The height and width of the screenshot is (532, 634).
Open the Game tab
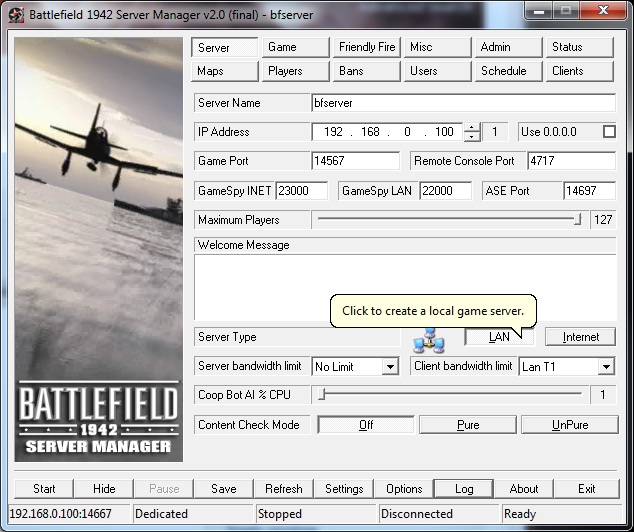point(296,47)
